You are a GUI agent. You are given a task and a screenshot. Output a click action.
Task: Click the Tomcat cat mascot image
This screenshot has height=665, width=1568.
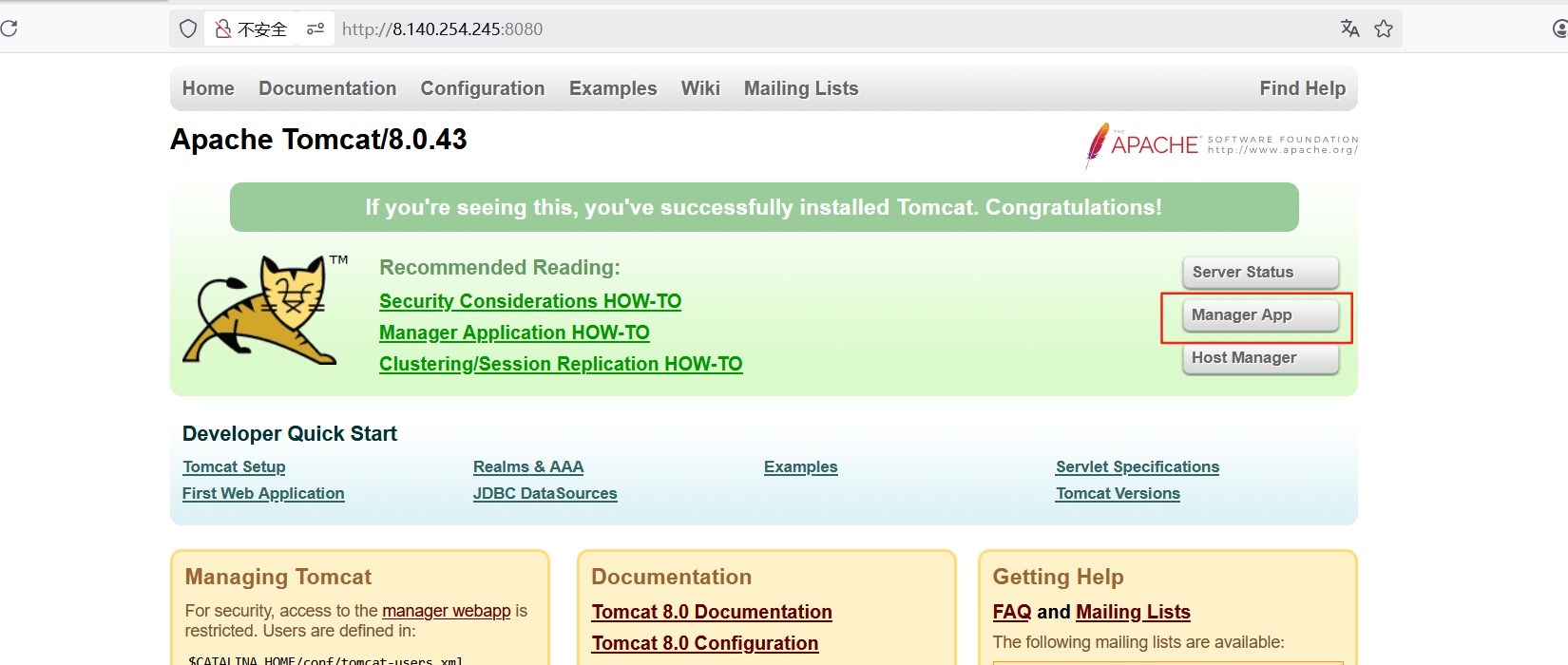[265, 311]
